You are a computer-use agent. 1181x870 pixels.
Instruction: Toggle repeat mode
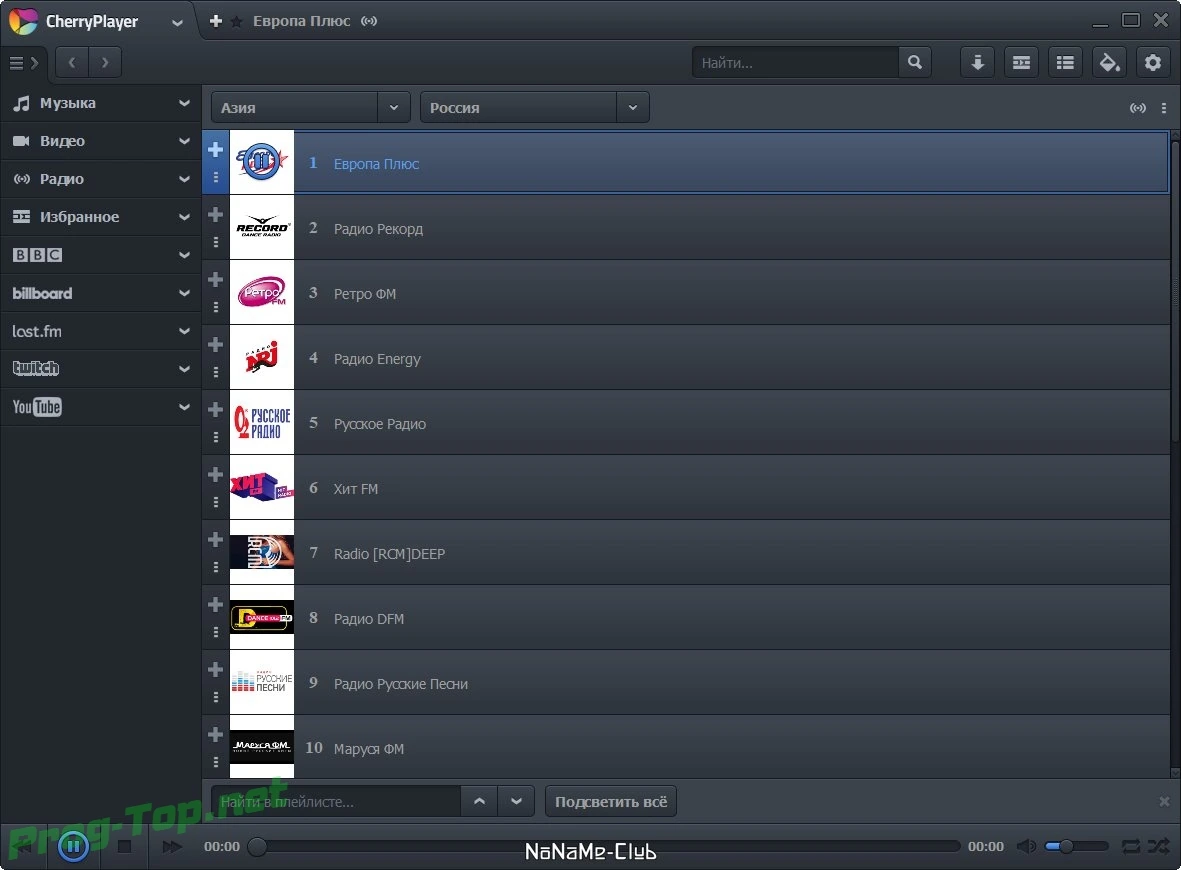point(1131,847)
